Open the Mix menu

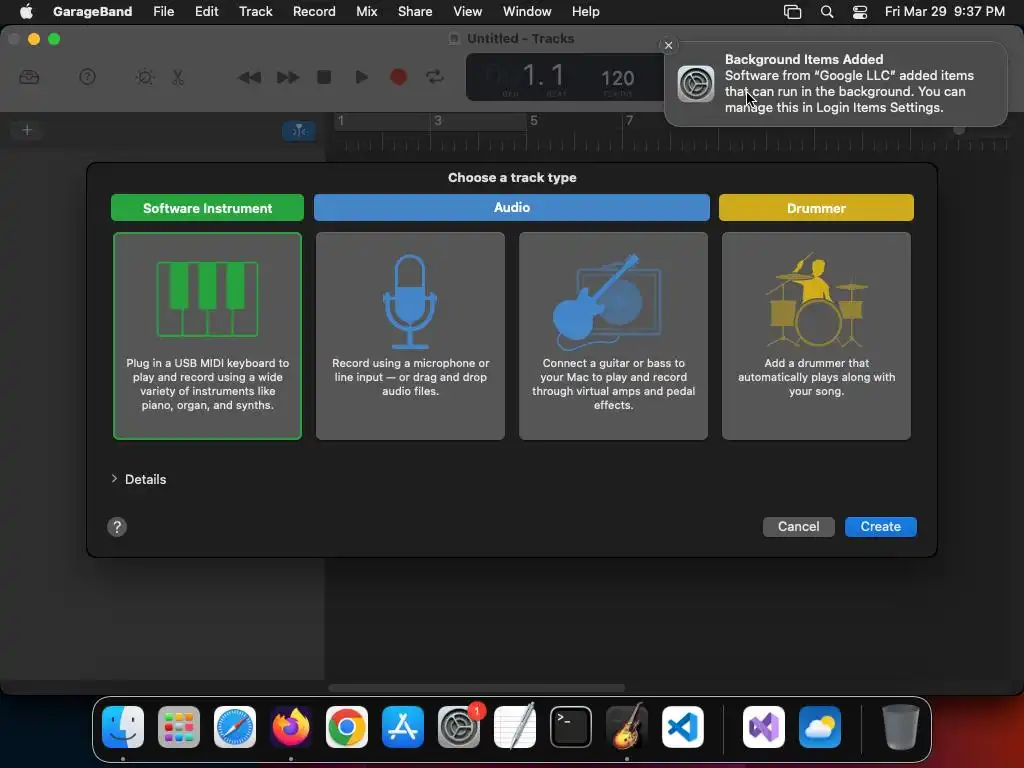click(x=366, y=11)
